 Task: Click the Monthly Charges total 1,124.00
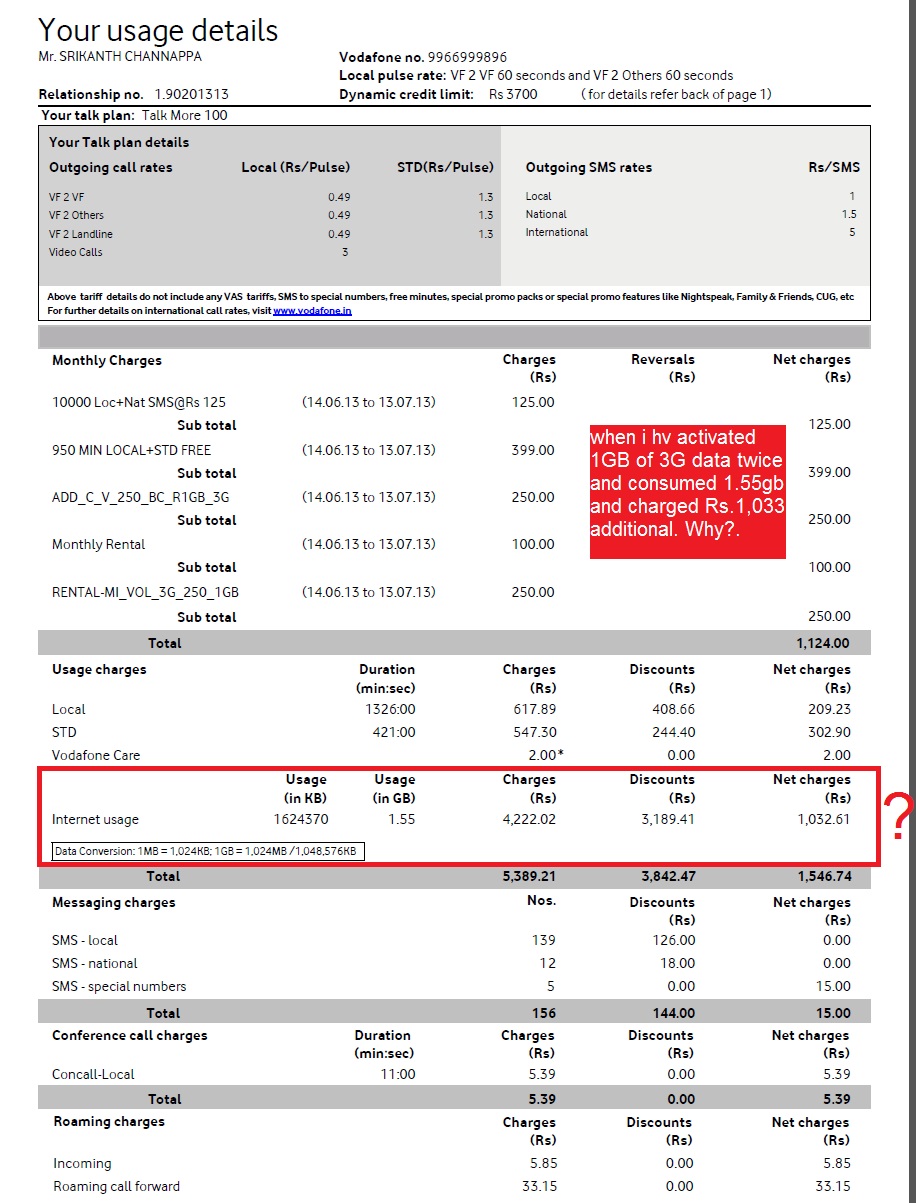823,643
